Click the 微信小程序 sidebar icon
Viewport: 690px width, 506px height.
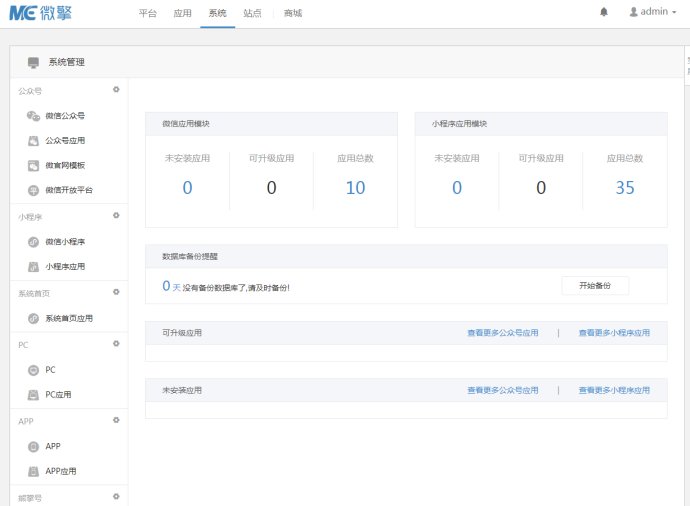[33, 242]
